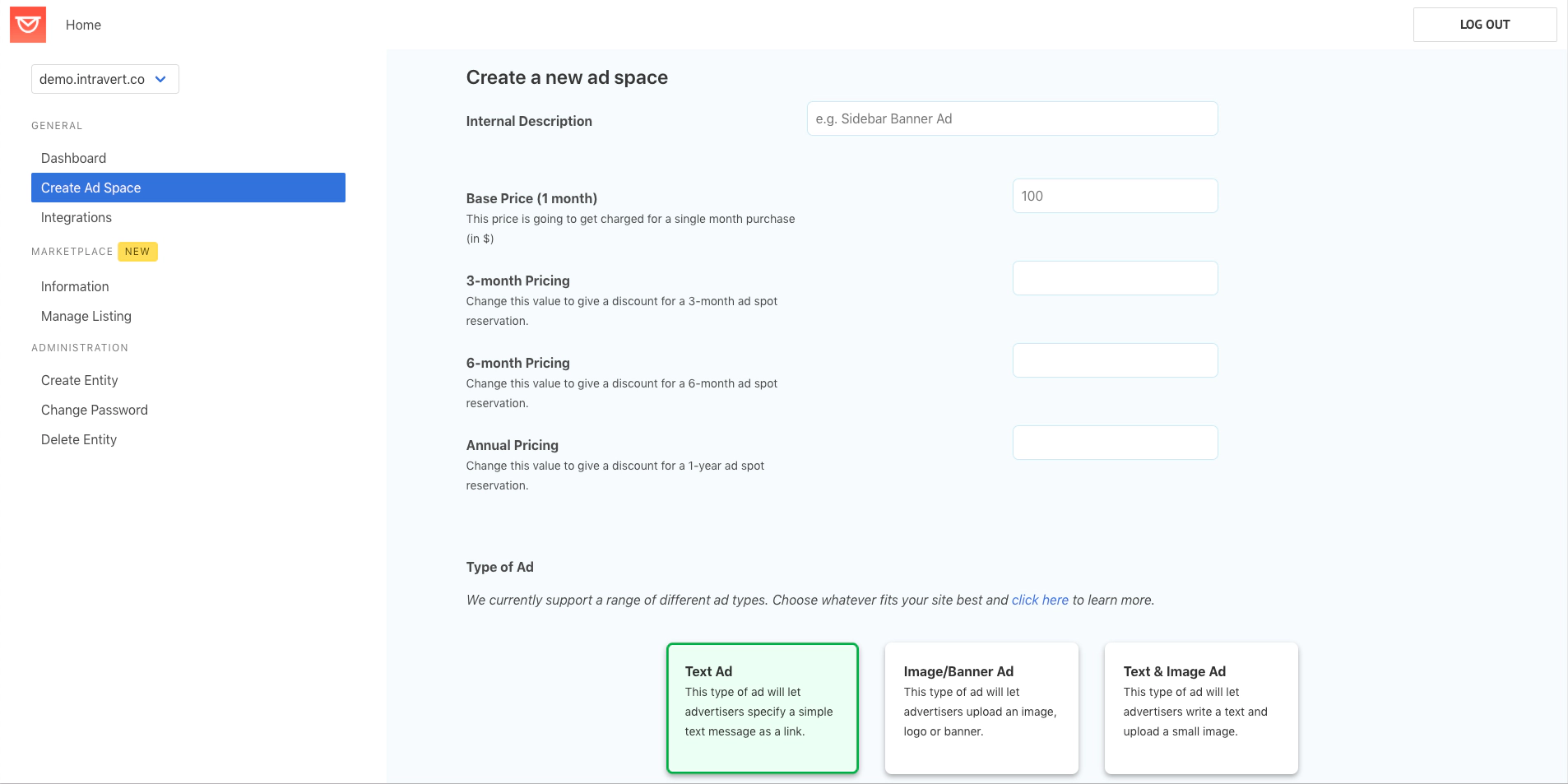Select the Text & Image Ad option
This screenshot has width=1568, height=784.
tap(1200, 707)
